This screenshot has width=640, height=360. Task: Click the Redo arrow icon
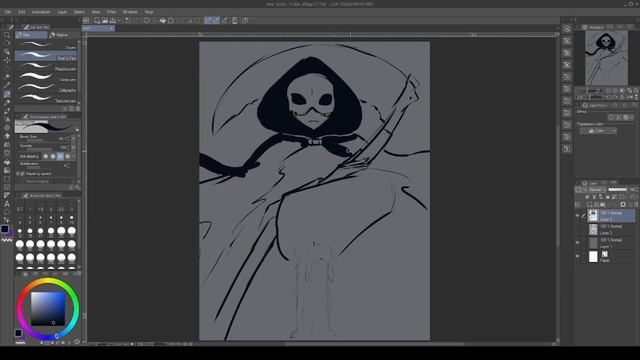click(136, 20)
